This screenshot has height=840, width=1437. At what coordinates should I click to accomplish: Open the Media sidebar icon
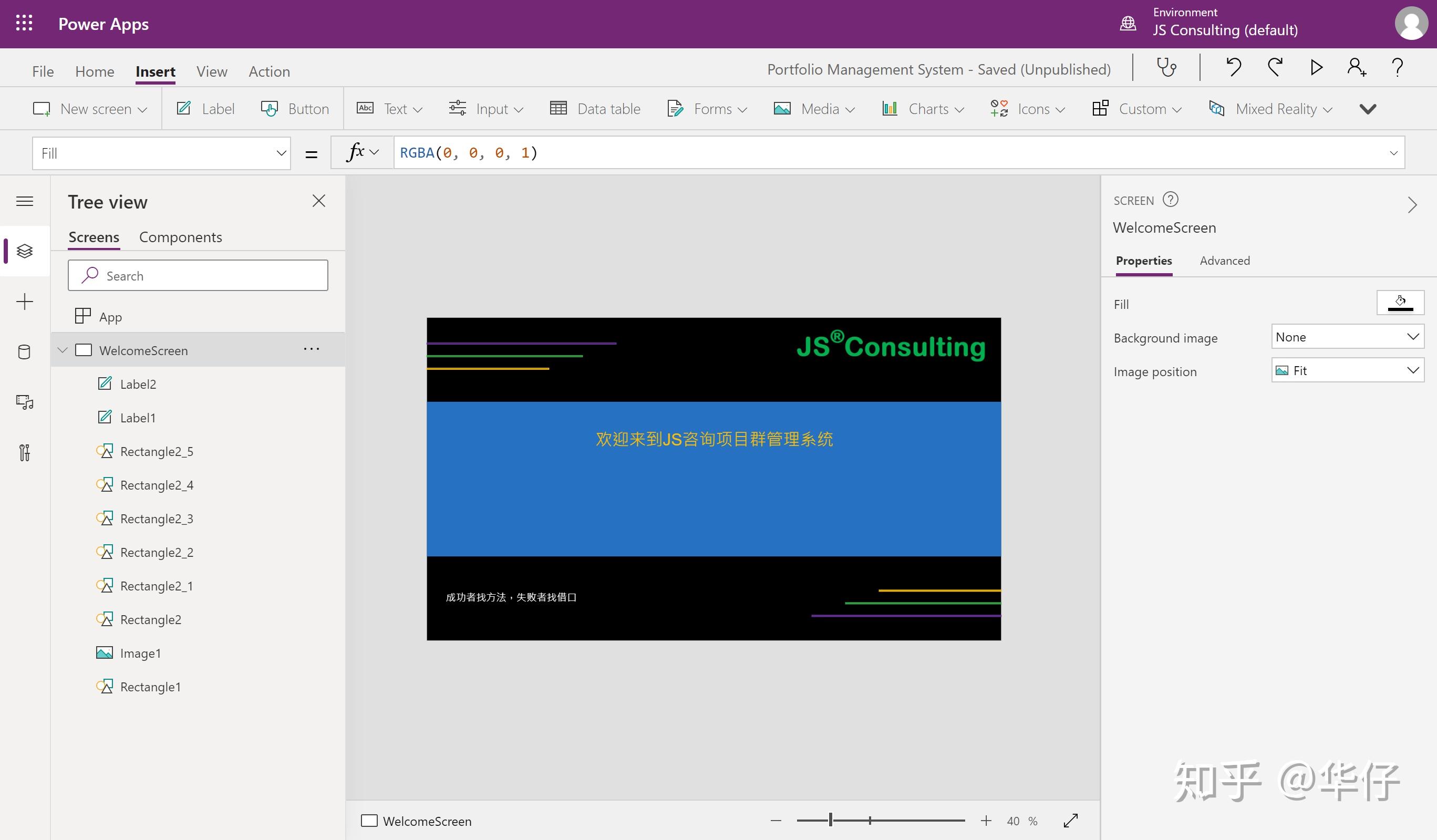coord(25,402)
